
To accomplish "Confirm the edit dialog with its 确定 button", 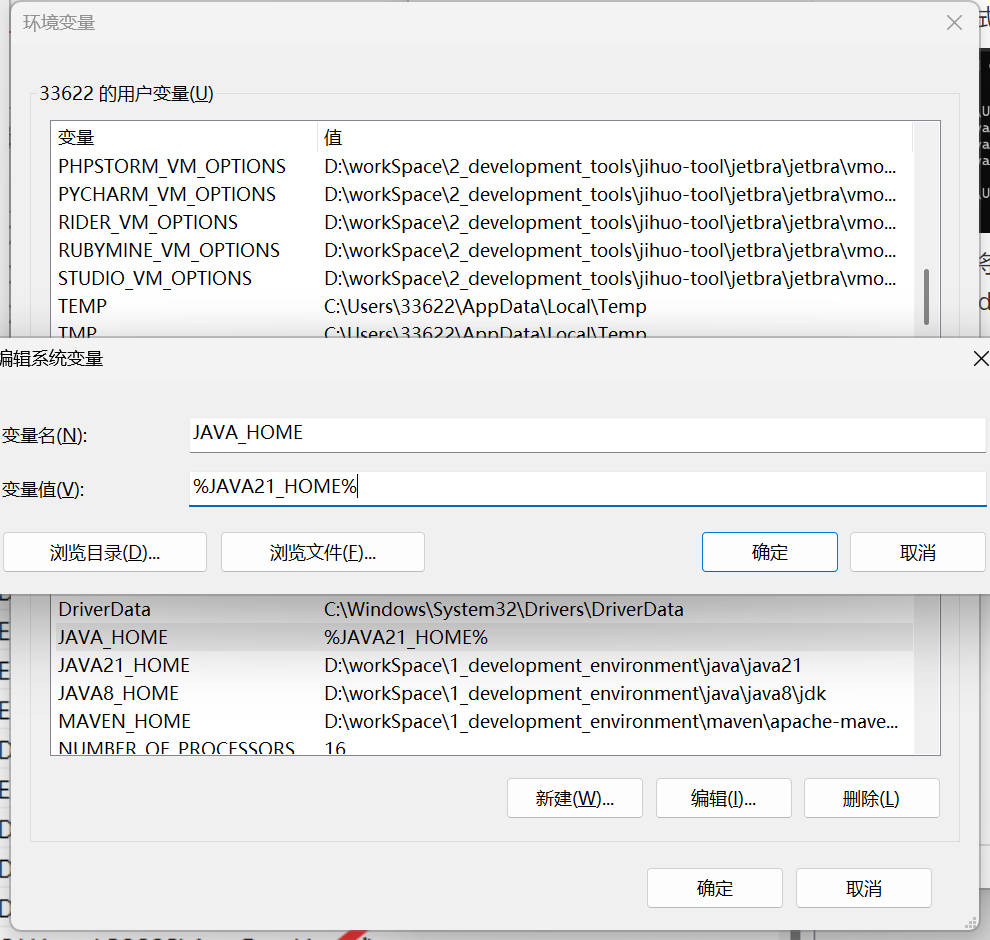I will (x=769, y=552).
